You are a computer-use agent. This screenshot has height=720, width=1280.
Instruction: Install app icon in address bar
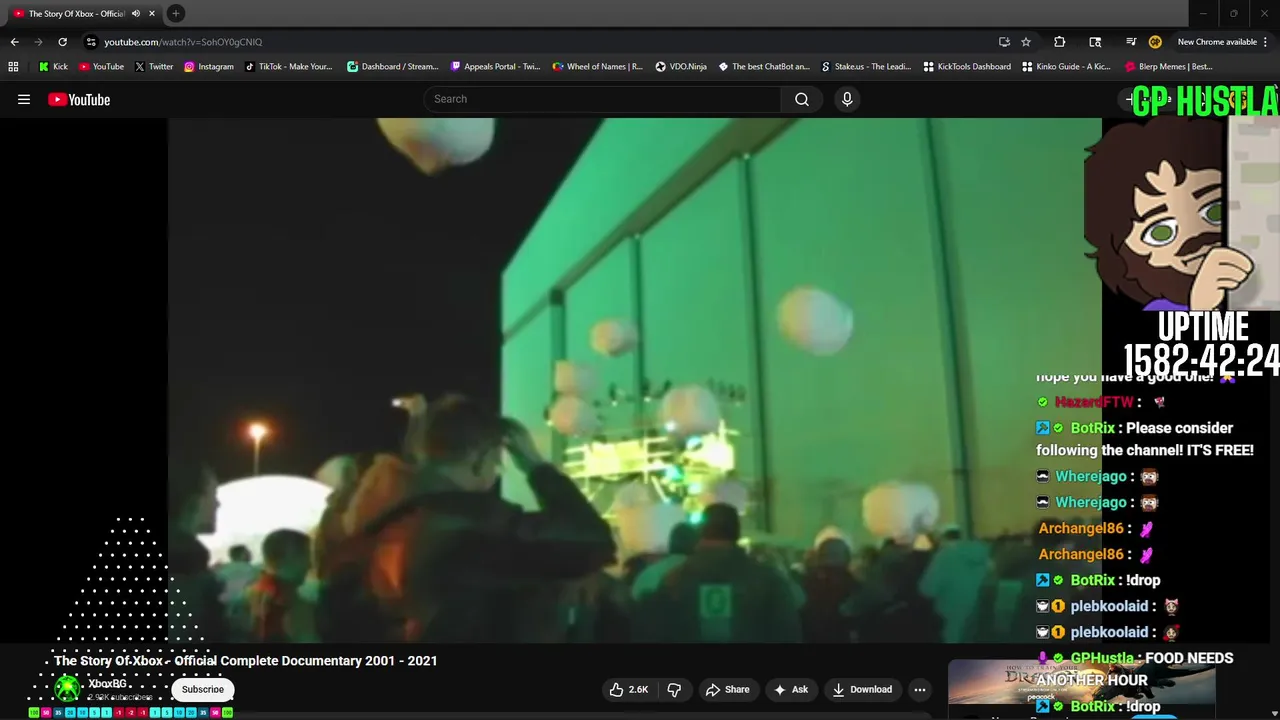coord(1004,42)
